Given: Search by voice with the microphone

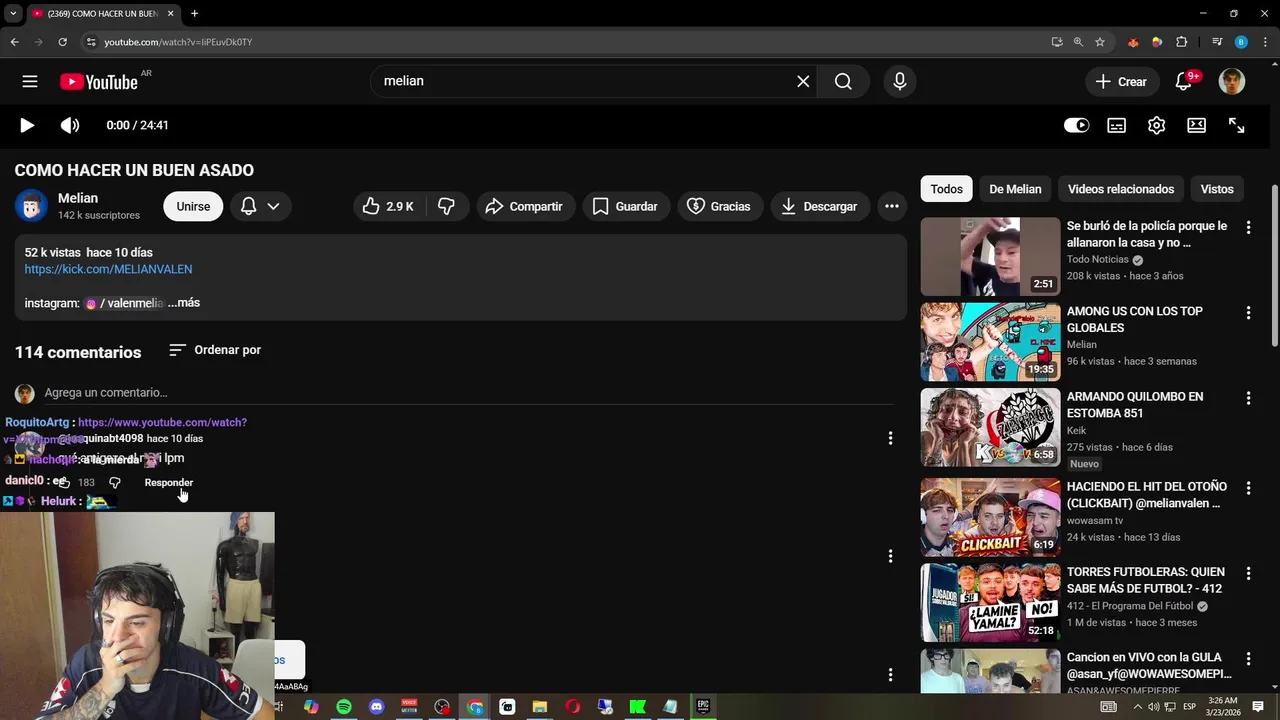Looking at the screenshot, I should [900, 81].
